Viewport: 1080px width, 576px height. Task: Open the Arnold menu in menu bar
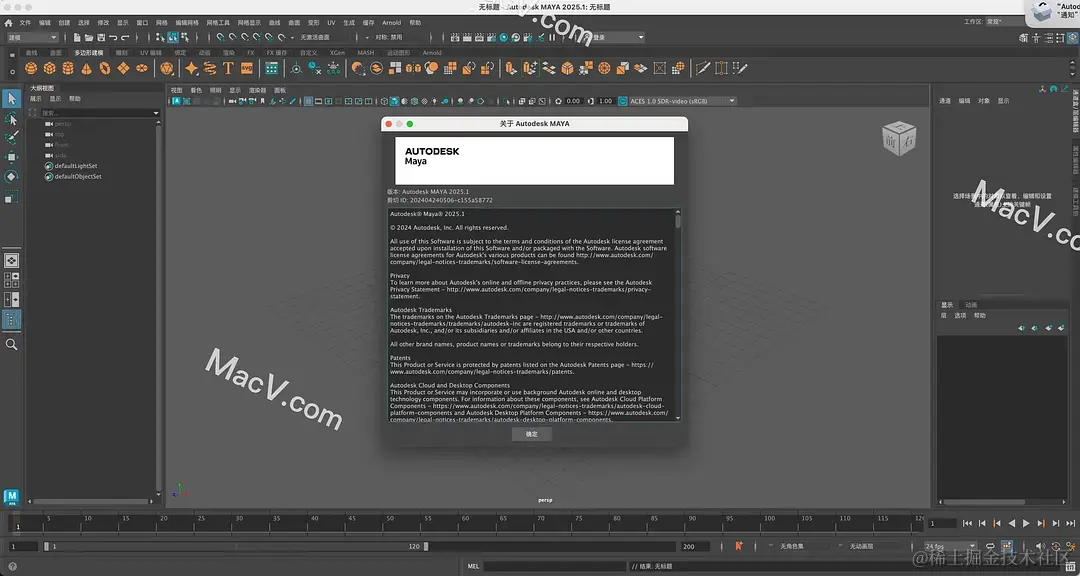coord(391,23)
